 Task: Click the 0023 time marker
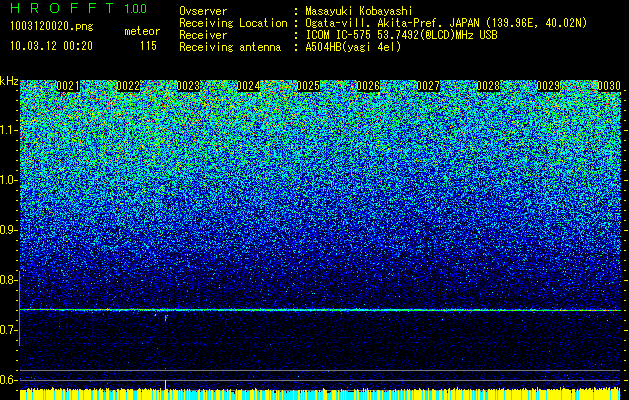click(188, 86)
